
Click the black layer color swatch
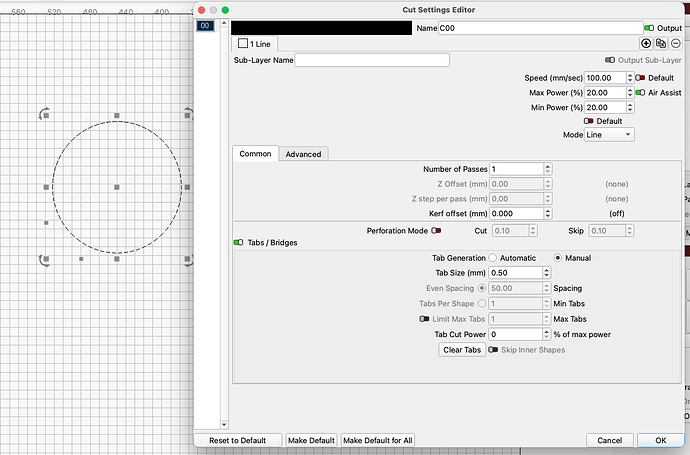(322, 28)
